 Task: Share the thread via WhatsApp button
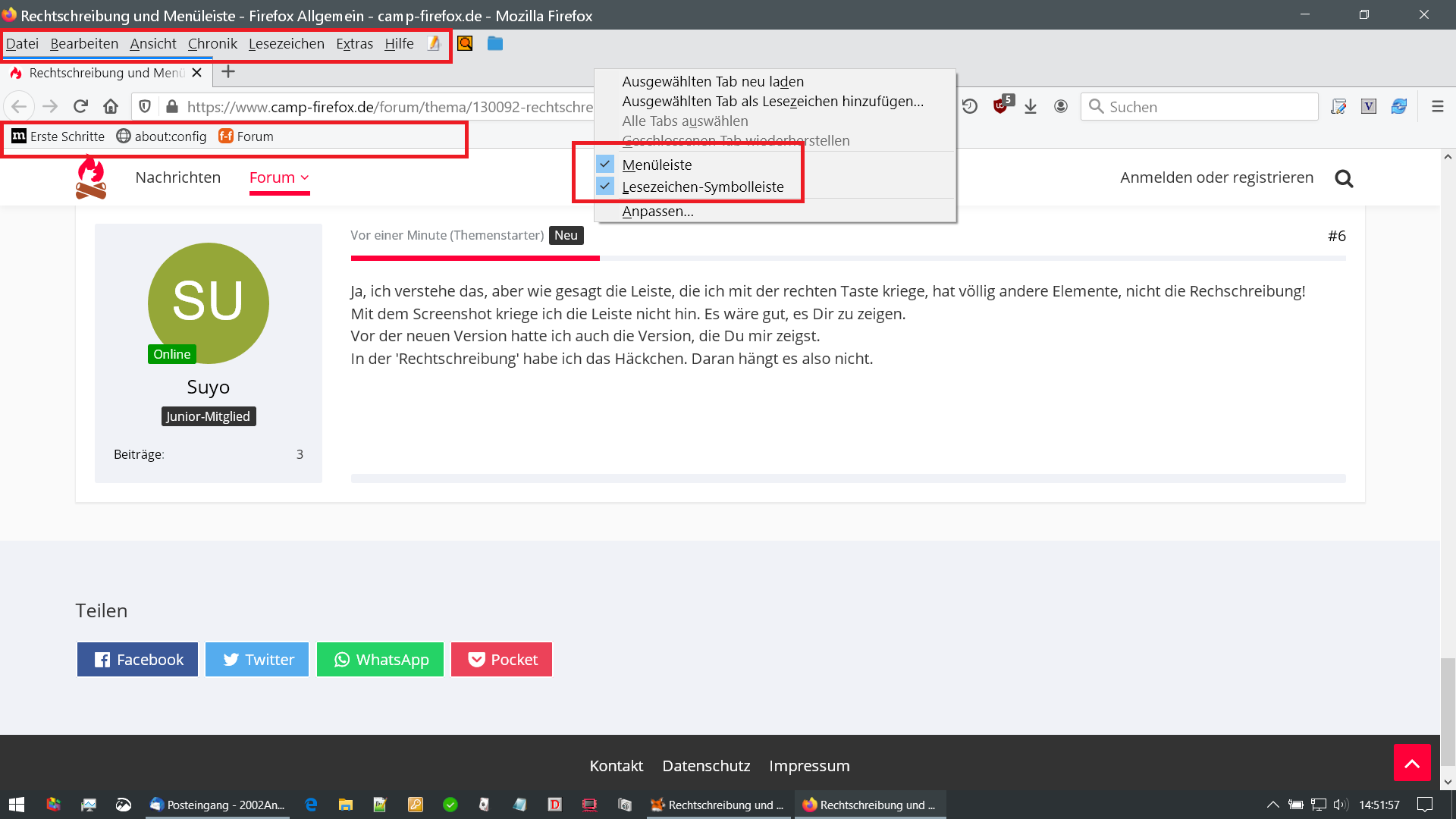pos(380,660)
